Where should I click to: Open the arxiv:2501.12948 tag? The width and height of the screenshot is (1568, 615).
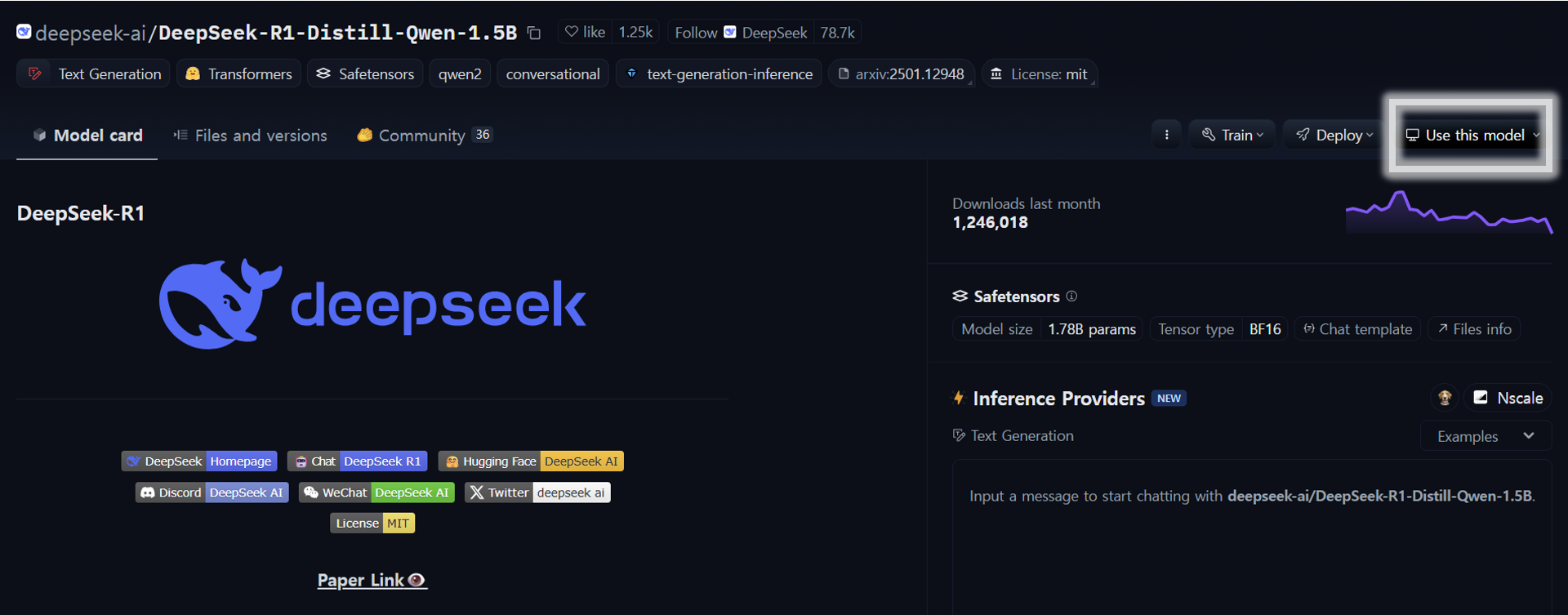pyautogui.click(x=901, y=74)
